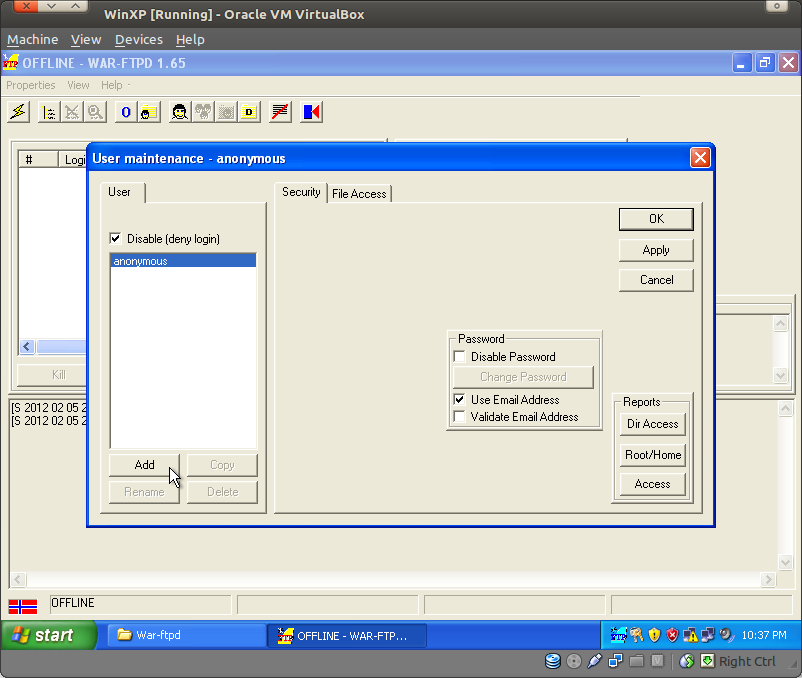
Task: Click the left arrow of the sessions list scrollbar
Action: click(x=27, y=347)
